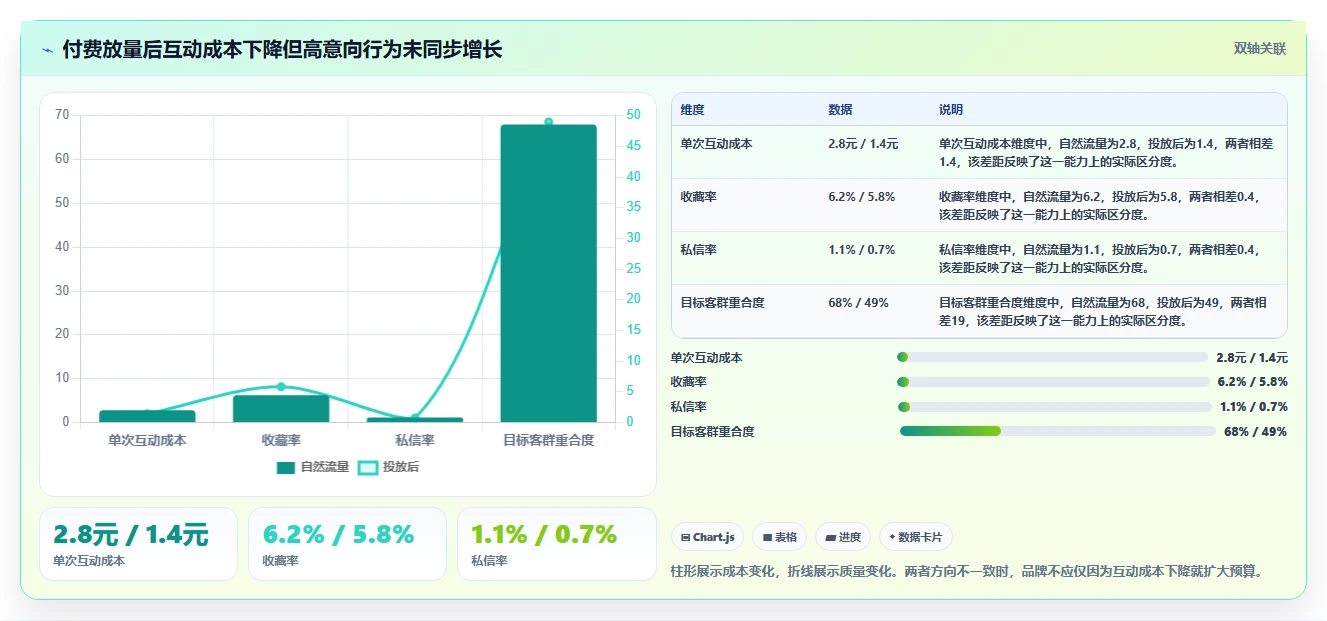Click the 单次互动成本 bar in chart

click(147, 416)
